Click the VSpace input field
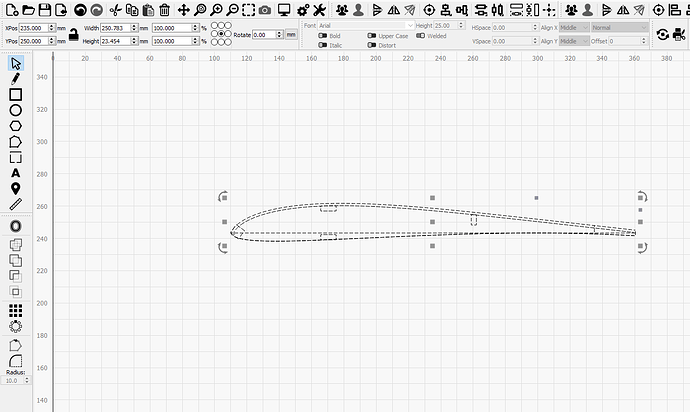690x412 pixels. click(x=512, y=41)
